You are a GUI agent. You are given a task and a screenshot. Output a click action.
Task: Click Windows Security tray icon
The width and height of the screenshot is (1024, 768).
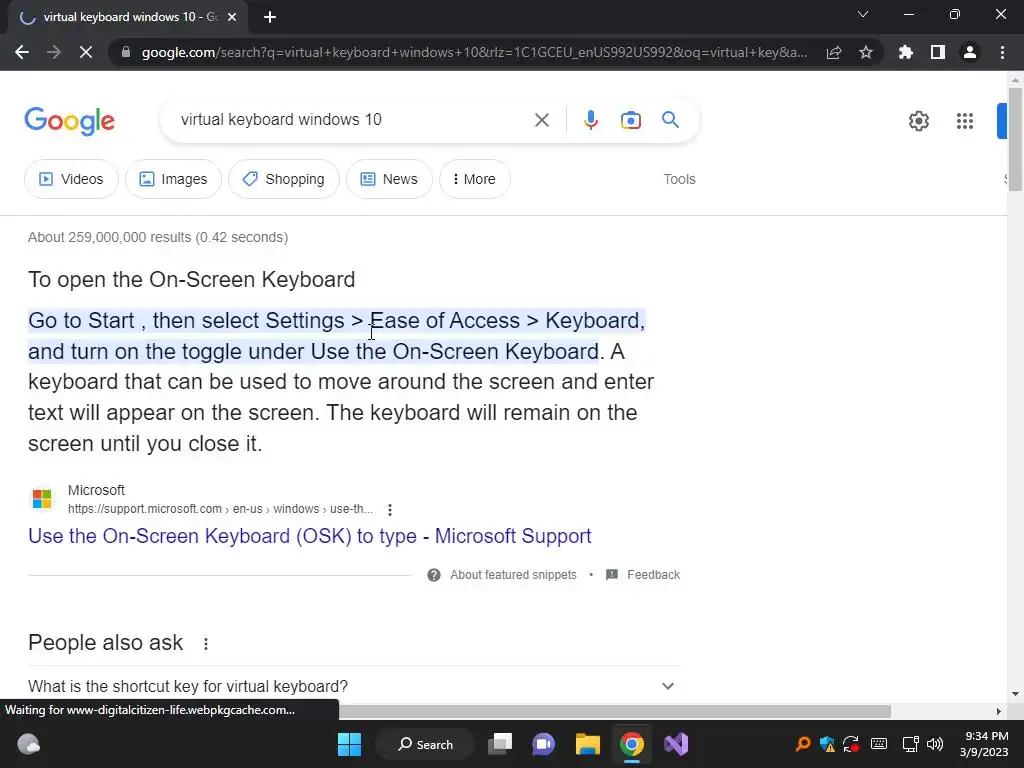827,744
